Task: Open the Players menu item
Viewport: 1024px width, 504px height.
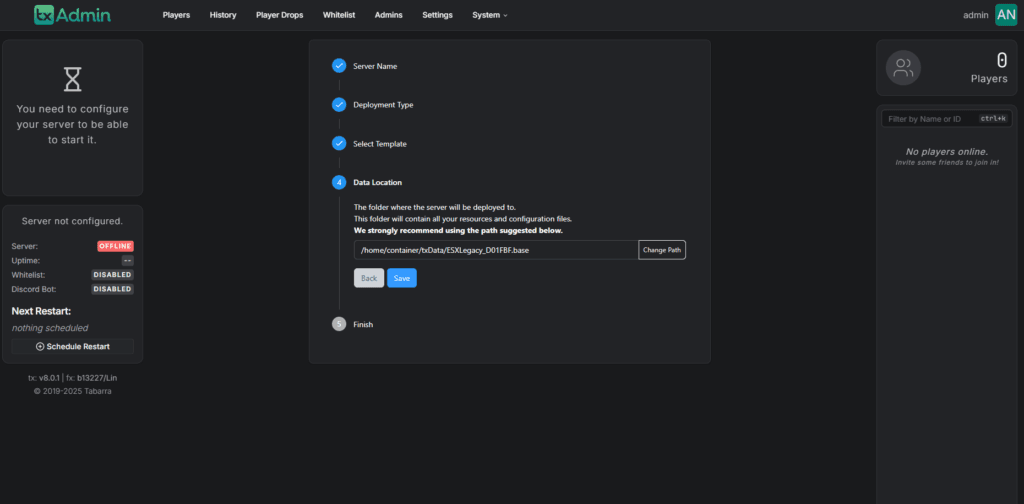Action: click(x=176, y=15)
